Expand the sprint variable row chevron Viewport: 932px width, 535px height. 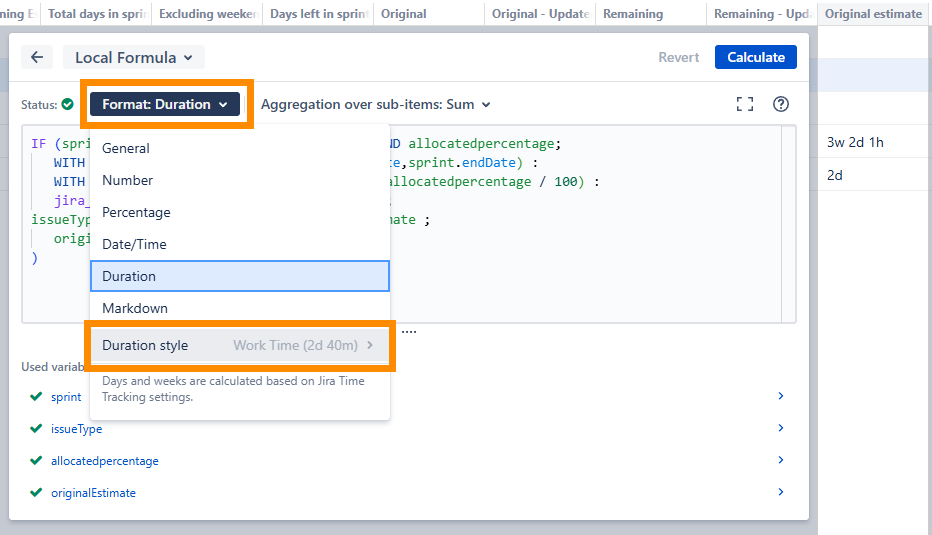click(x=780, y=396)
